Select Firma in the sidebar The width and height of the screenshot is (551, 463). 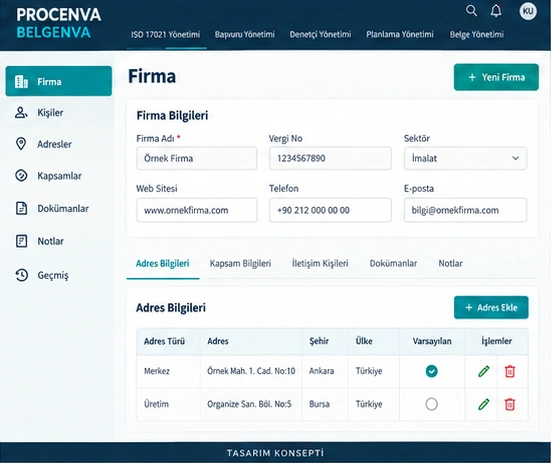pos(59,81)
